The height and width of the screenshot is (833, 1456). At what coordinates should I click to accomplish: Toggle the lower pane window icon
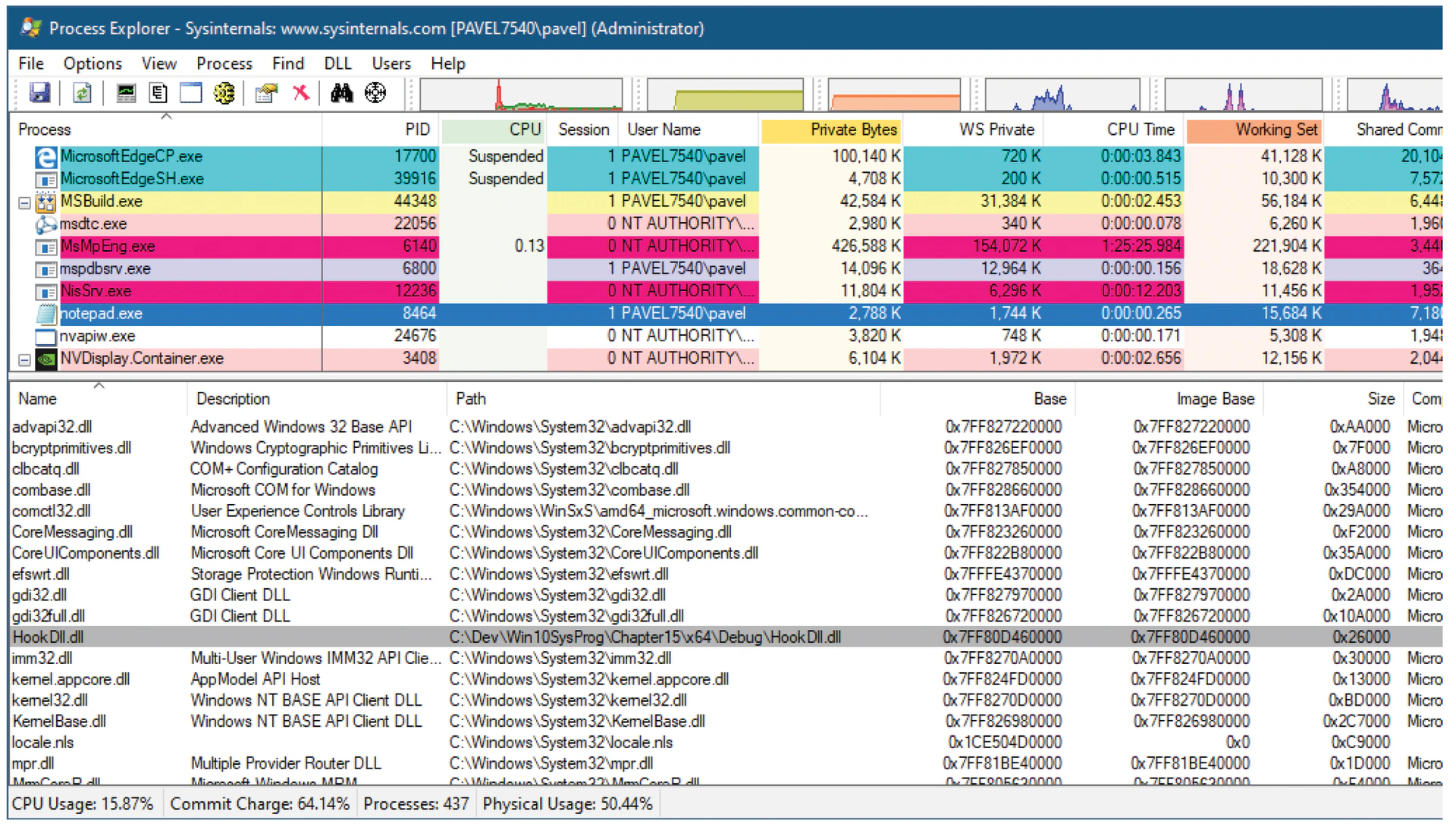(191, 93)
